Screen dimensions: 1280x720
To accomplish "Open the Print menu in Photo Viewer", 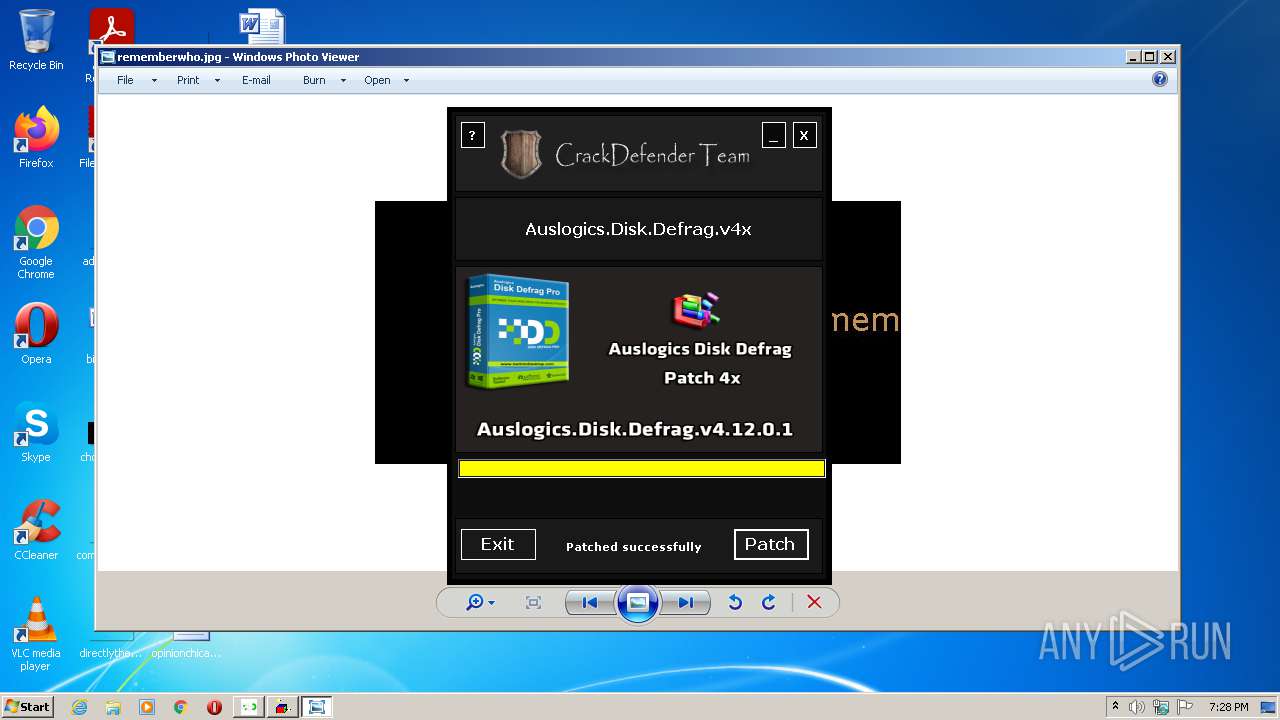I will click(x=188, y=80).
